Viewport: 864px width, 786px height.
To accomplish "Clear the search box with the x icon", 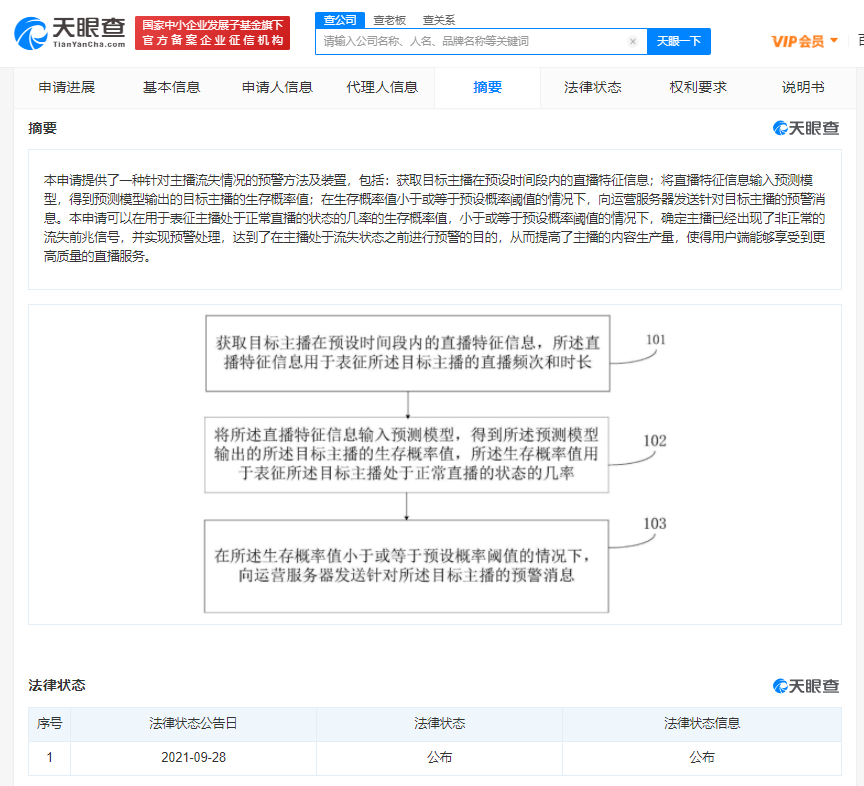I will [x=633, y=41].
